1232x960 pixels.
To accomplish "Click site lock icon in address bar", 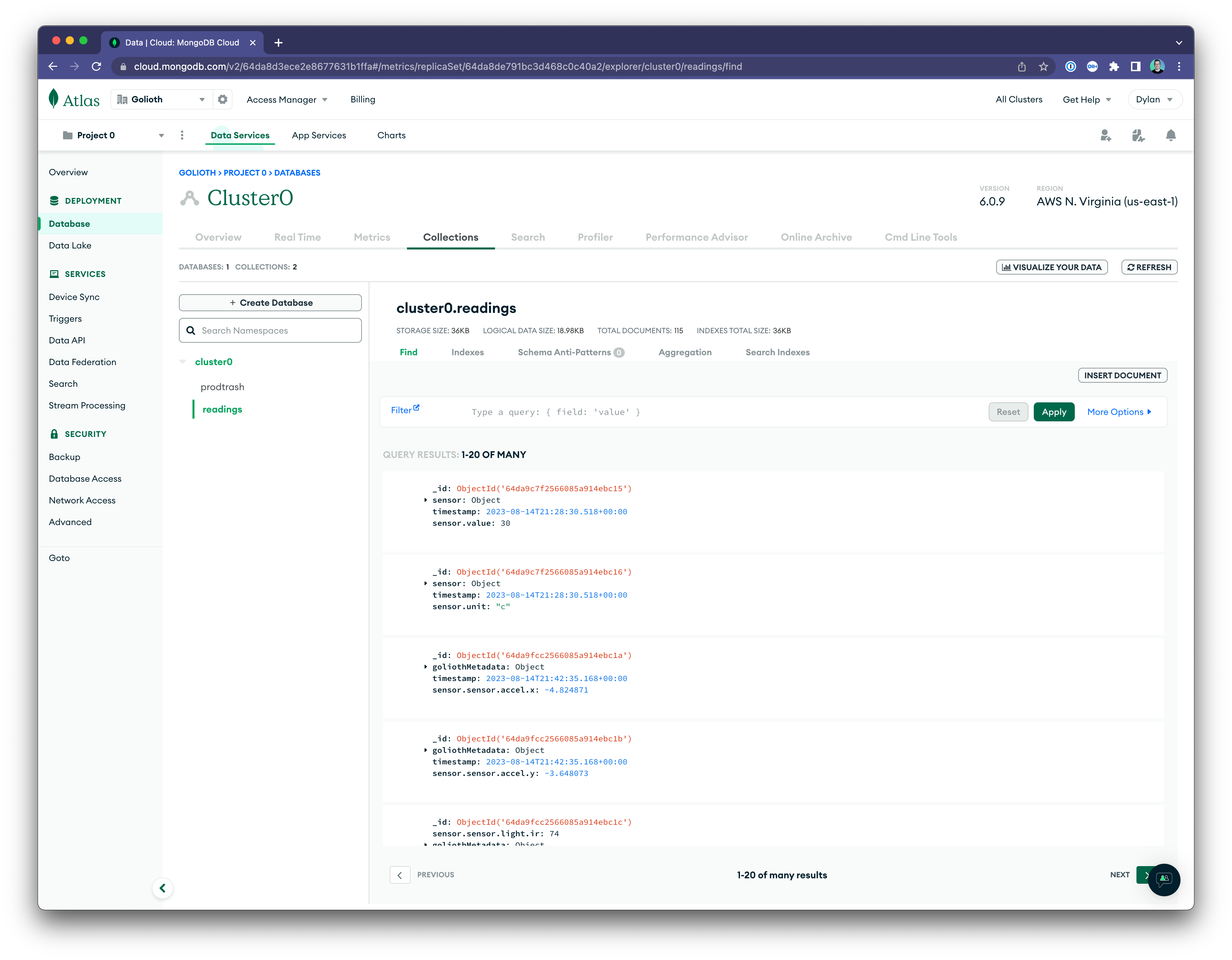I will [x=123, y=66].
